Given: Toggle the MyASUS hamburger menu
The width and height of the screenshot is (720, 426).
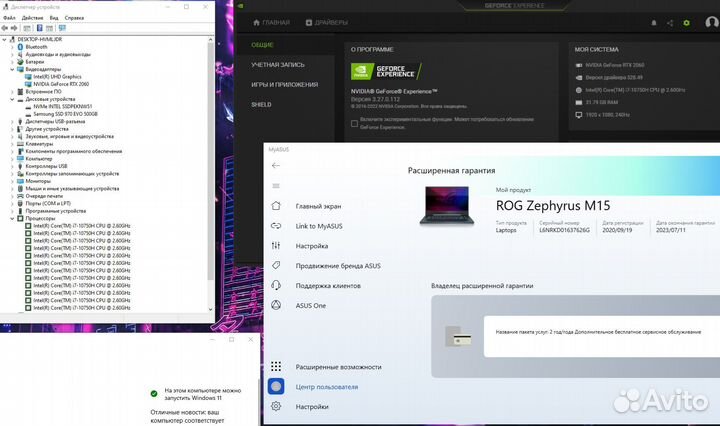Looking at the screenshot, I should tap(276, 186).
